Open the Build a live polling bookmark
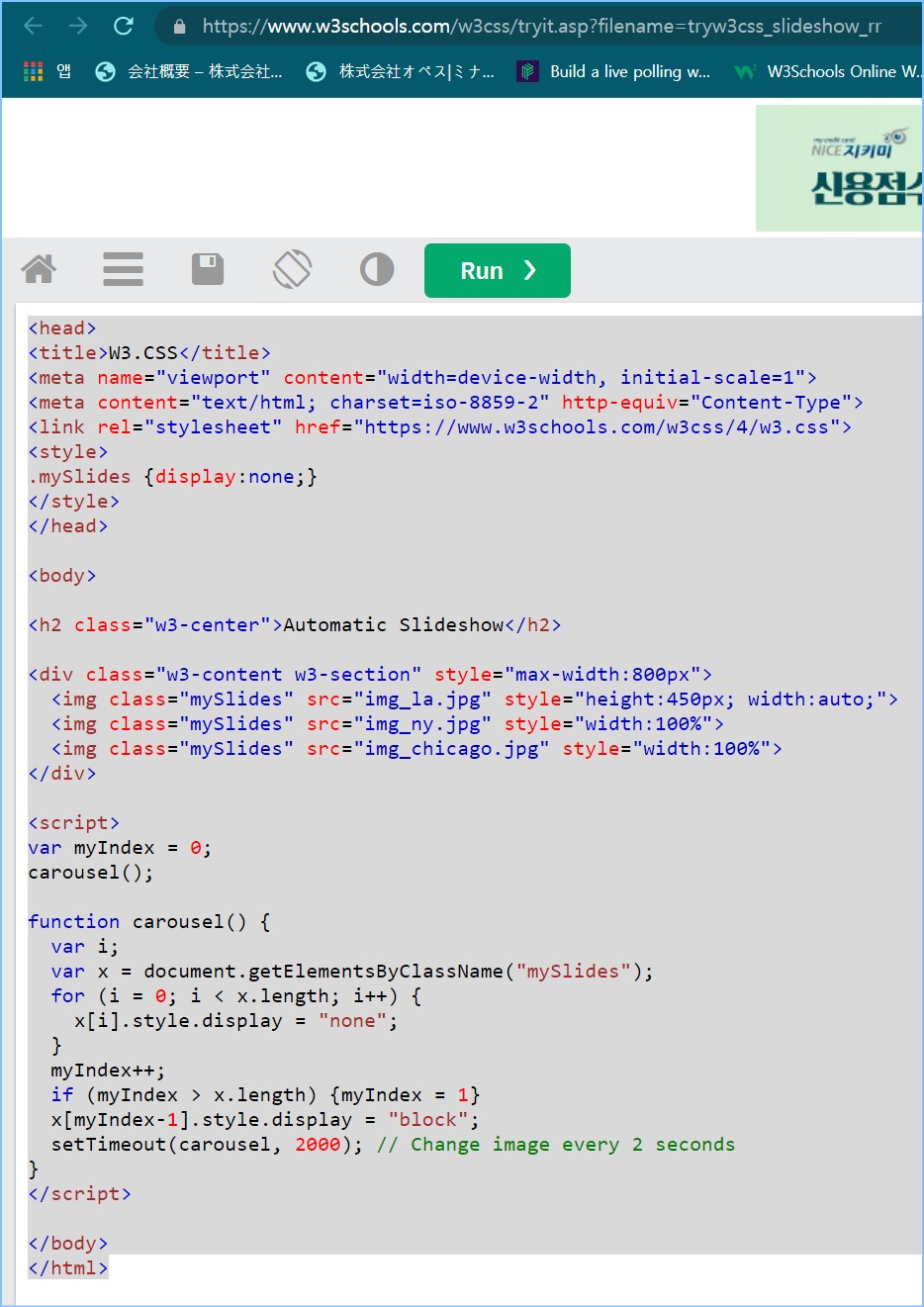Viewport: 924px width, 1307px height. 613,71
